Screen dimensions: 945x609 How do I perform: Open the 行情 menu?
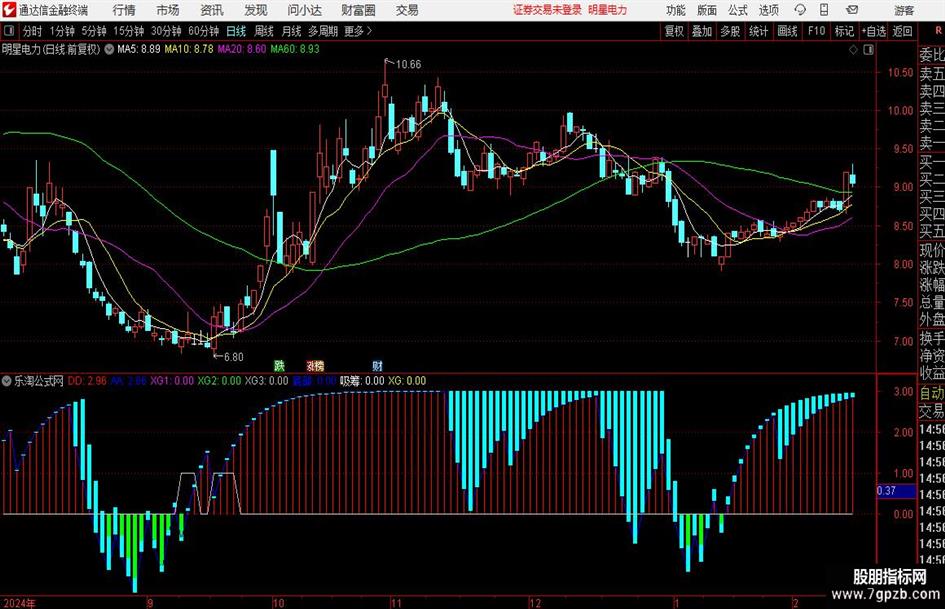coord(124,10)
